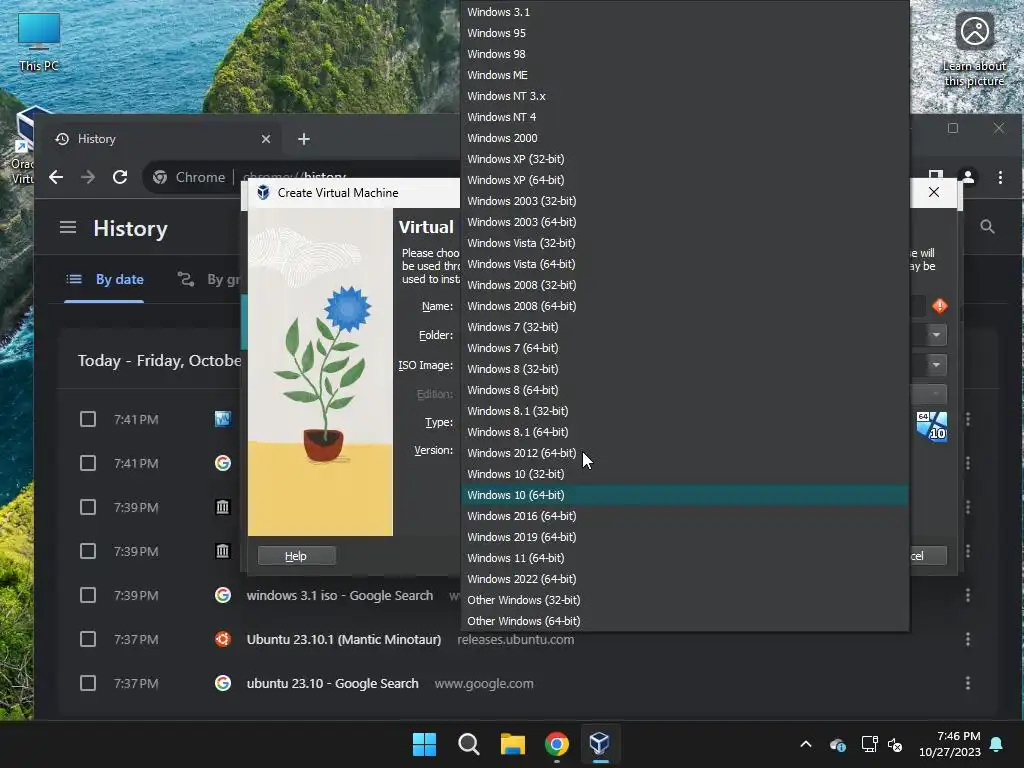
Task: Choose Windows 7 (32-bit)
Action: 684,327
